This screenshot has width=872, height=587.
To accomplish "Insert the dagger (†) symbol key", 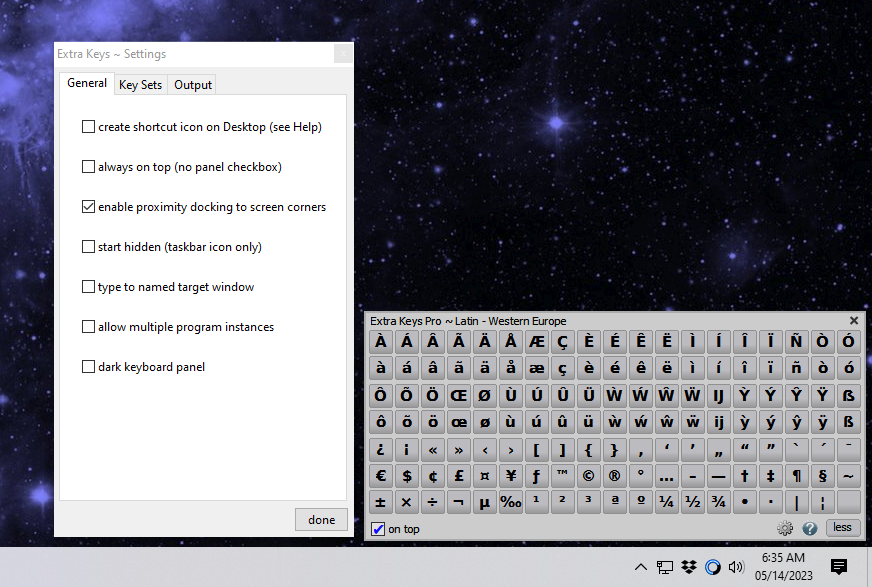I will point(745,476).
